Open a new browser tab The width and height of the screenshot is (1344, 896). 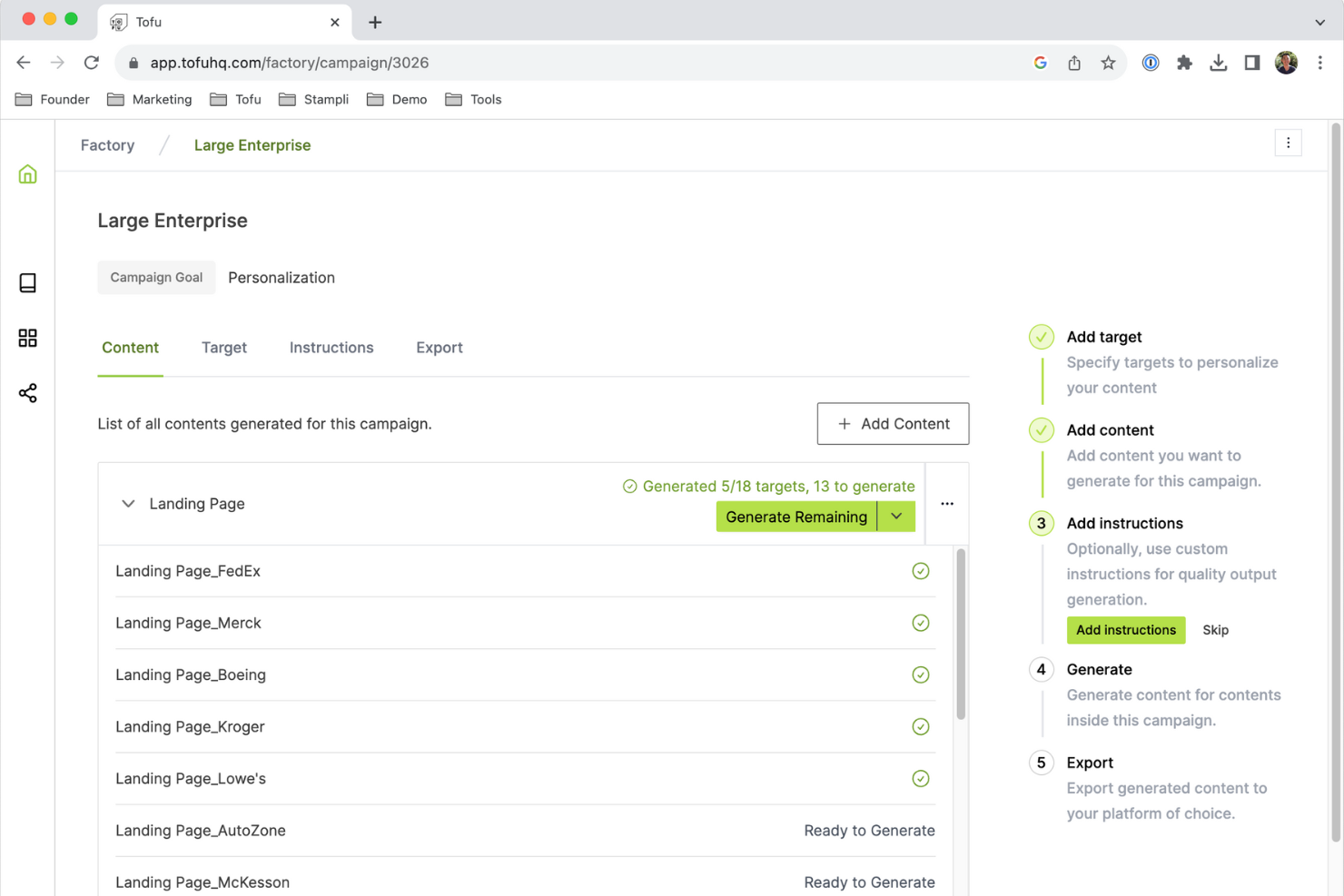(375, 22)
